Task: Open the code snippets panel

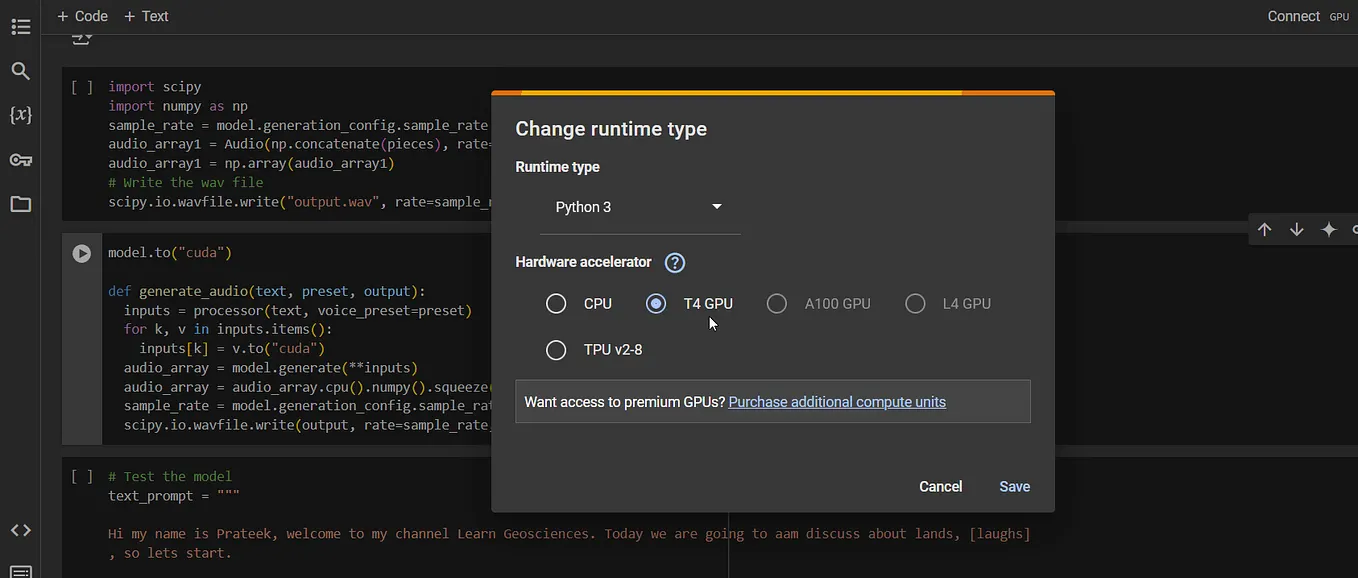Action: click(x=21, y=530)
